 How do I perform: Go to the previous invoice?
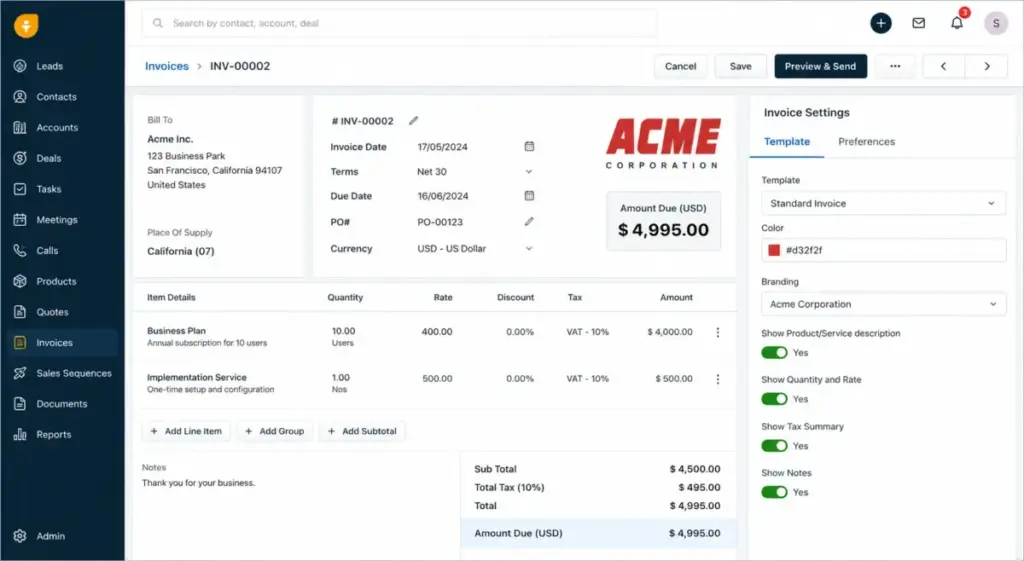(943, 66)
